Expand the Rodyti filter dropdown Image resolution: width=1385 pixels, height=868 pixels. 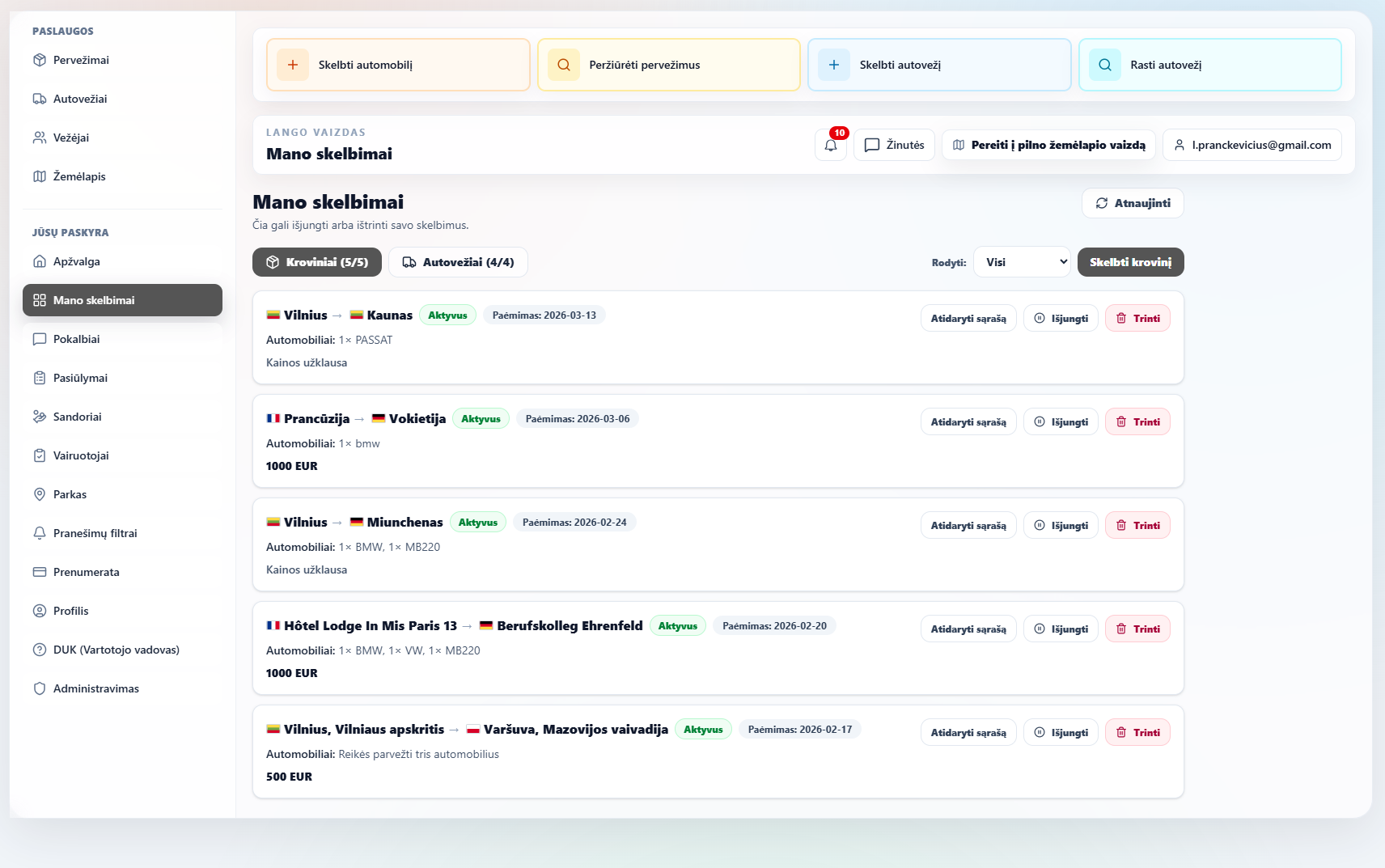(x=1022, y=262)
